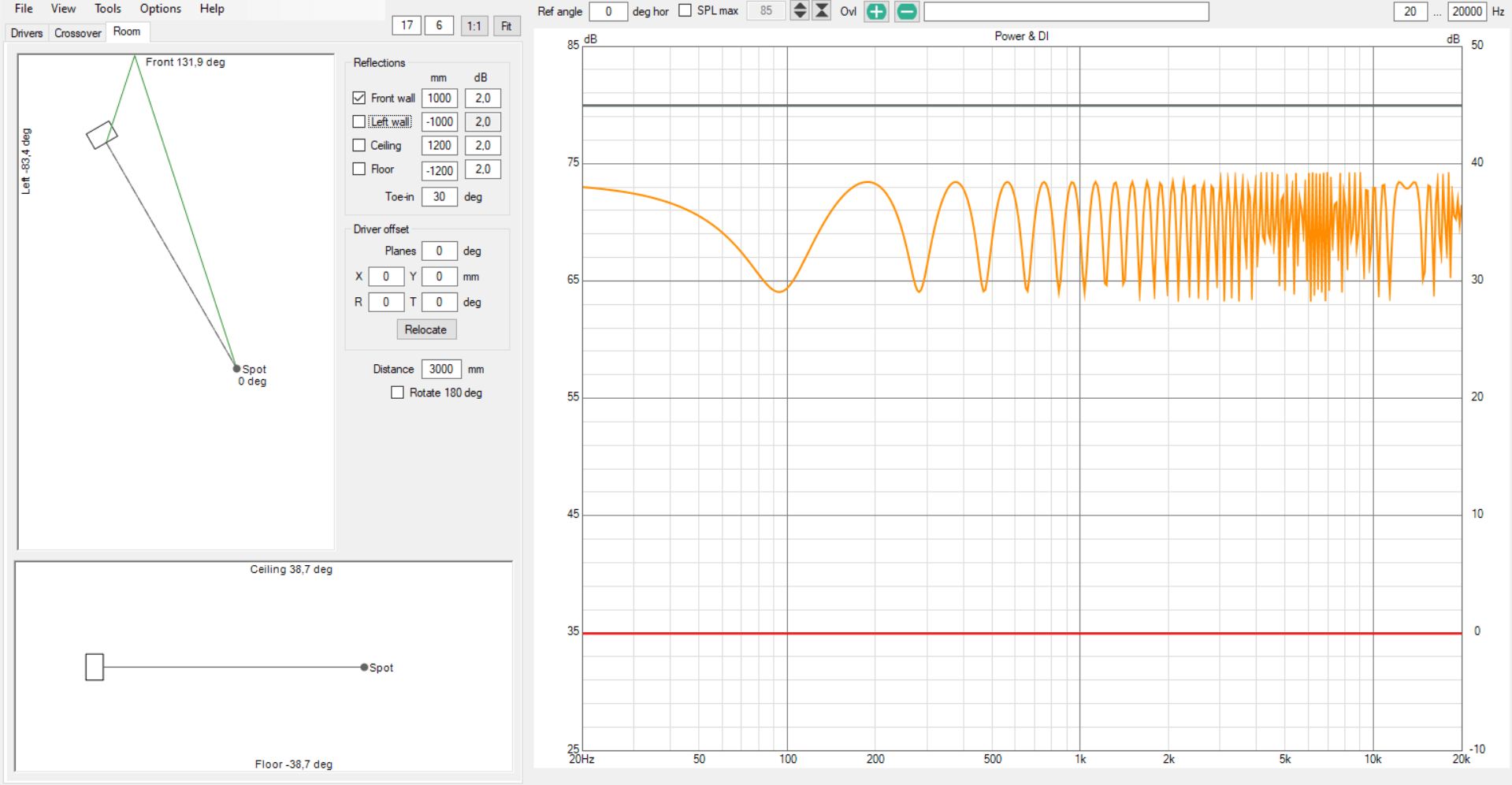This screenshot has width=1512, height=785.
Task: Click the SPL max value field 85
Action: coord(766,10)
